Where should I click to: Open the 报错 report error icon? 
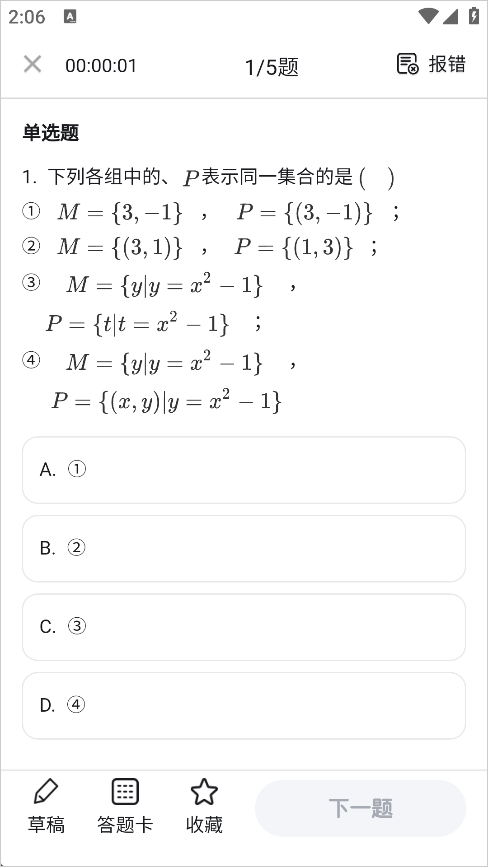click(x=408, y=64)
